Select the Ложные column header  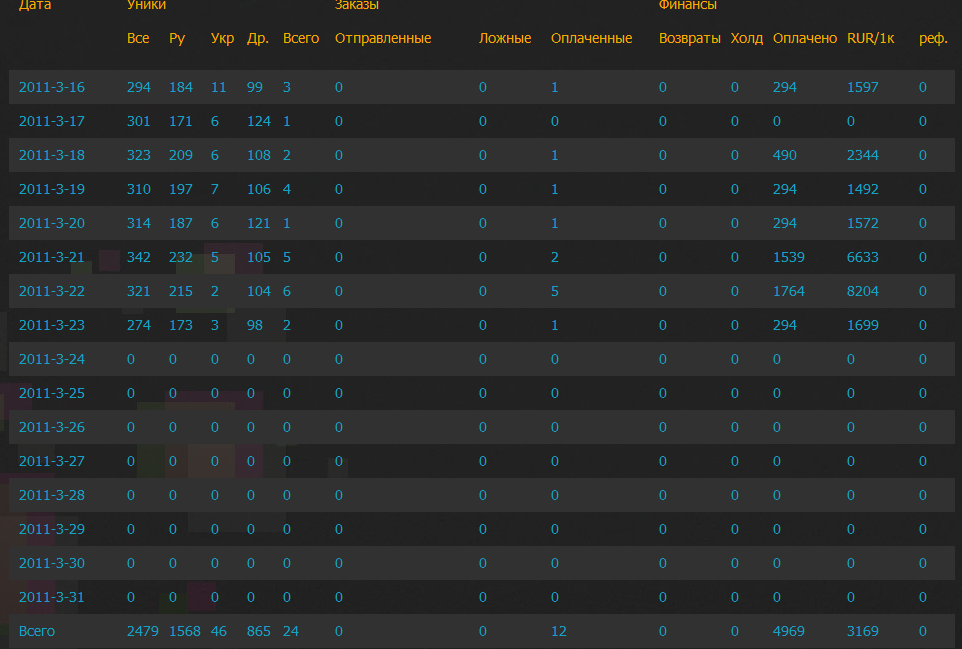point(503,38)
